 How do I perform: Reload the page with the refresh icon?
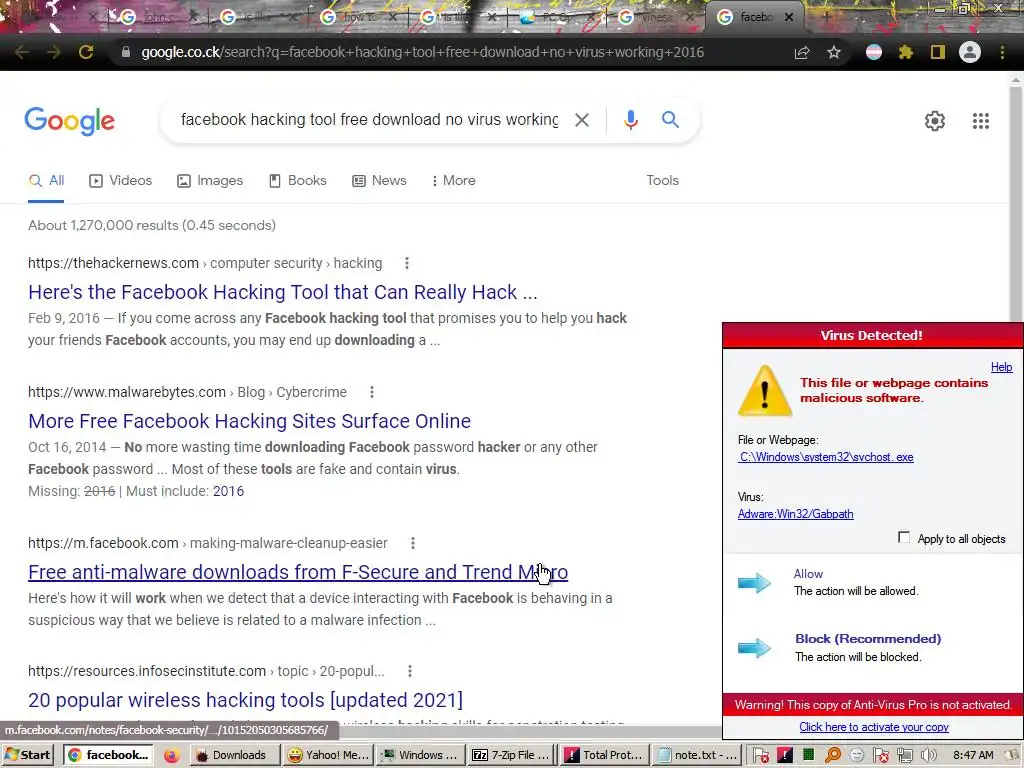click(86, 52)
